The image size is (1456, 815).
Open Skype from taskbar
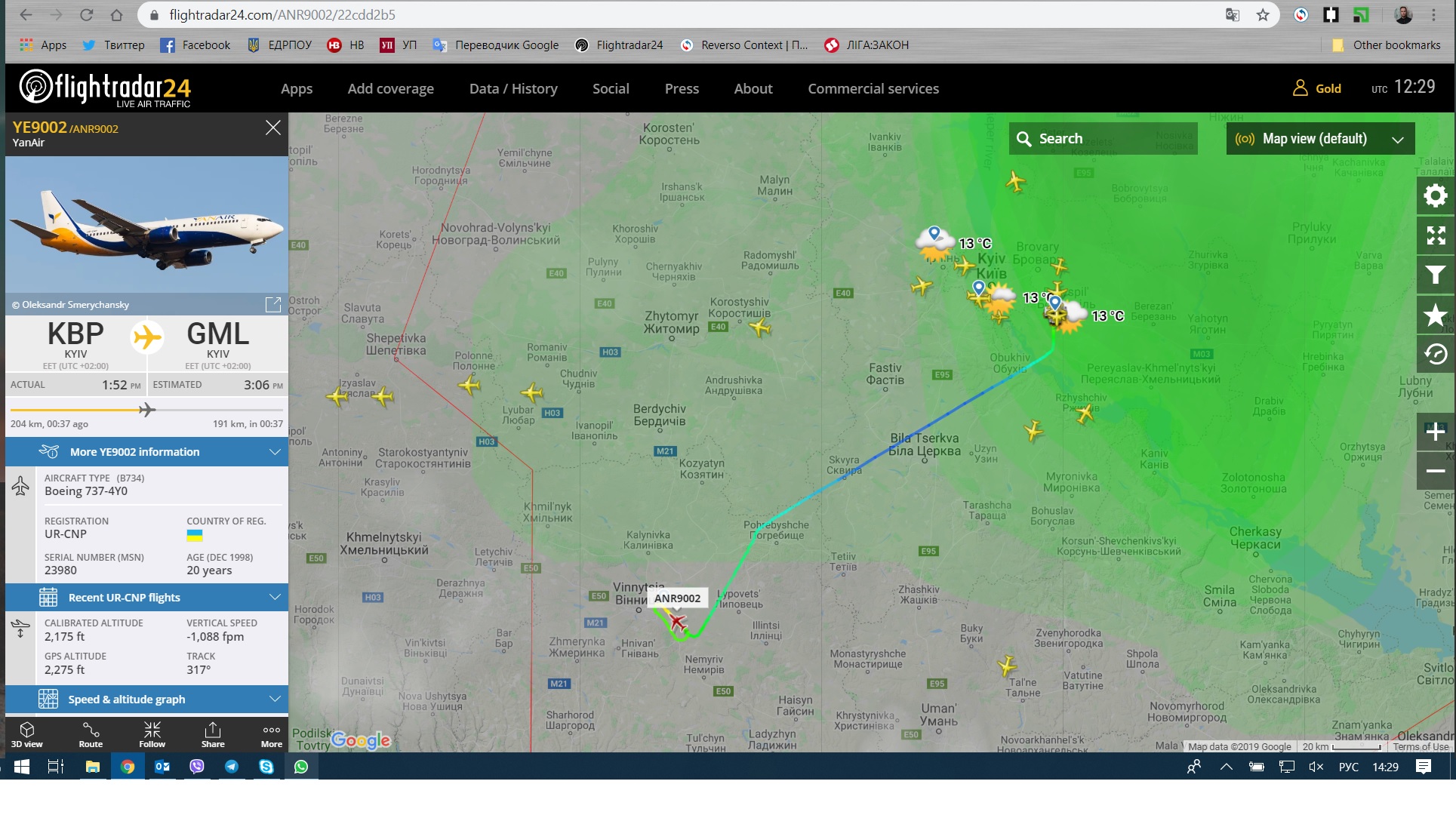tap(266, 767)
